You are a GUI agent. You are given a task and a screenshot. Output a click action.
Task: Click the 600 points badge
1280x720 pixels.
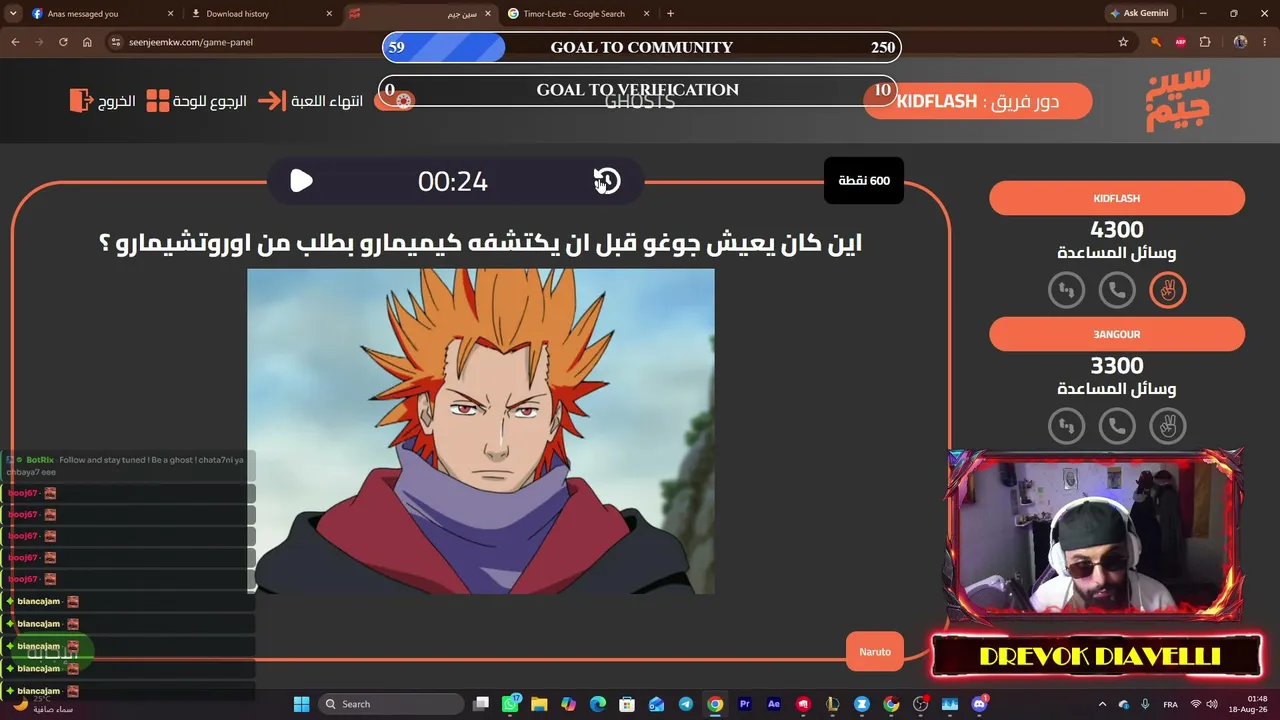tap(864, 181)
